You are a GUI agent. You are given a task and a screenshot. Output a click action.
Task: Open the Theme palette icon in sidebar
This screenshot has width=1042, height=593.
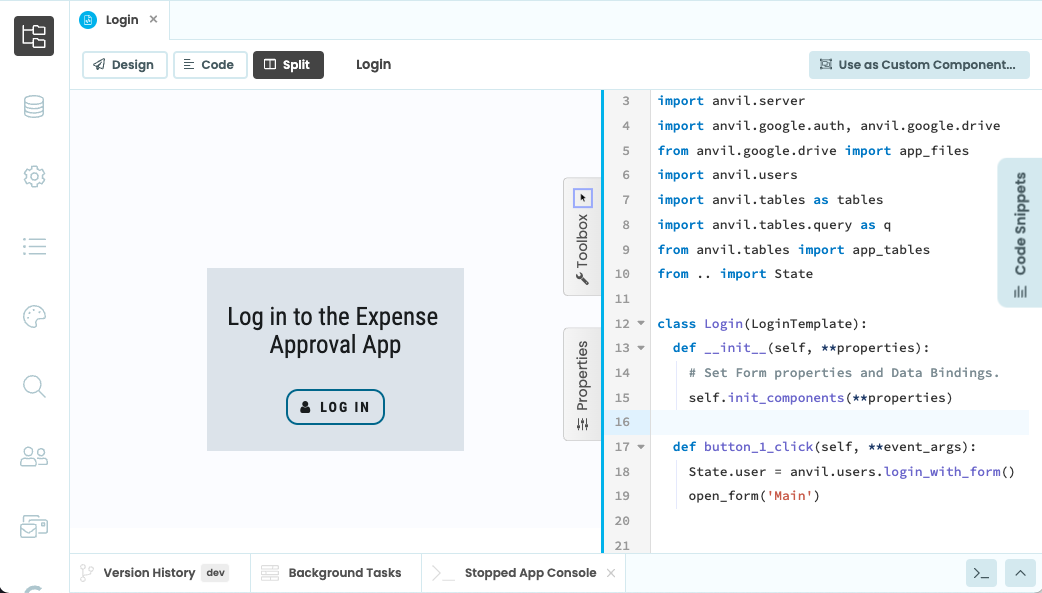coord(34,317)
